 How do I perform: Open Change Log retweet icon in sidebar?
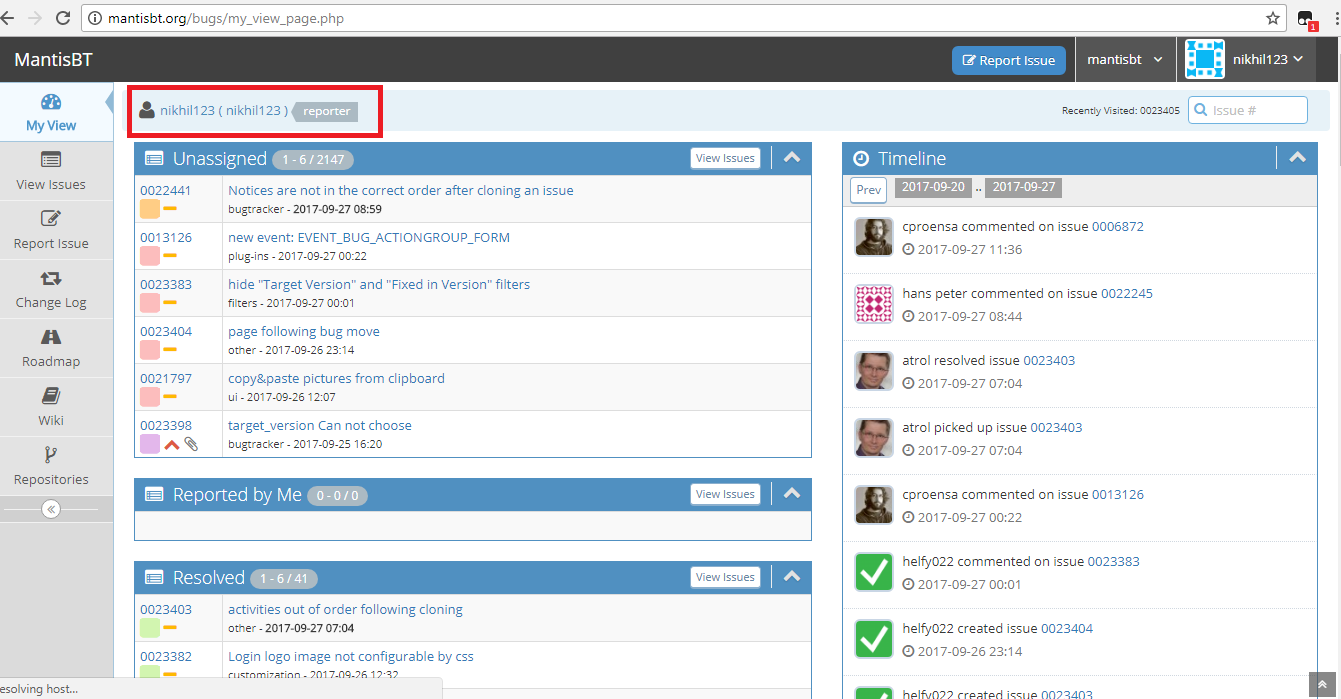pos(51,278)
